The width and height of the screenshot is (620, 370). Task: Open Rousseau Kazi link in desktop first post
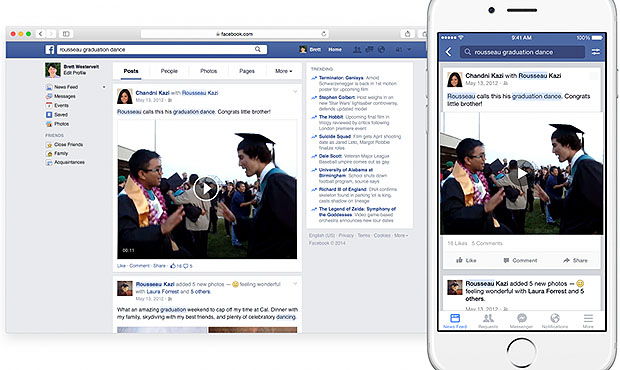point(200,93)
